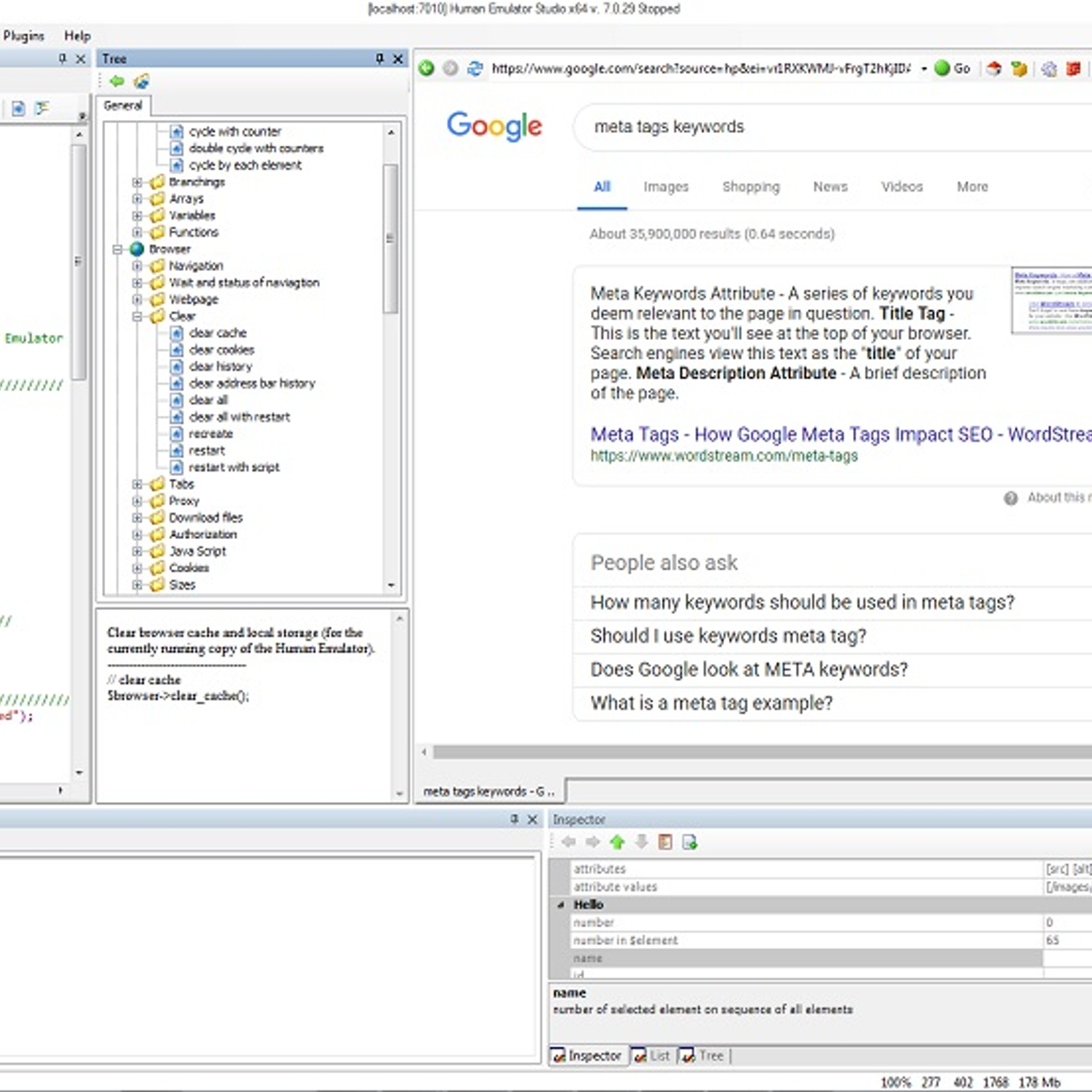Expand the Branchings folder
1092x1092 pixels.
[137, 182]
